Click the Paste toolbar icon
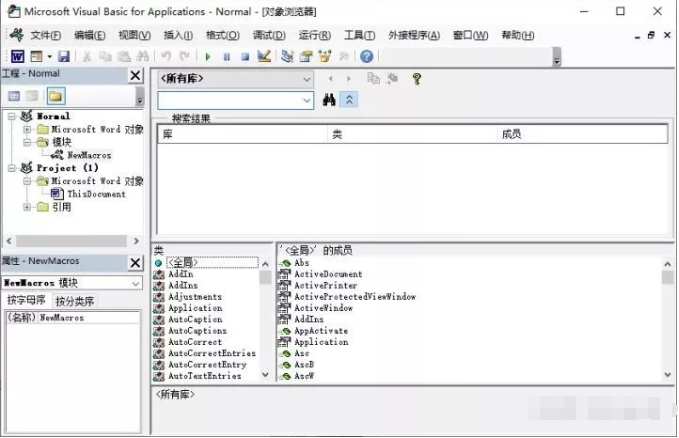This screenshot has height=438, width=679. (x=124, y=56)
